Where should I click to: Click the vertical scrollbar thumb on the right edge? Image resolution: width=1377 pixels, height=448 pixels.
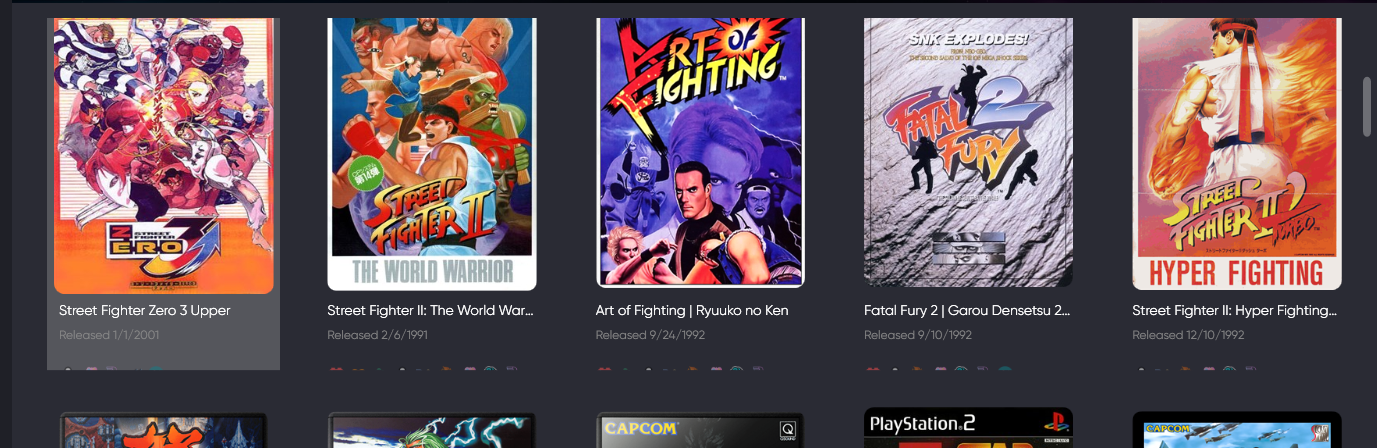pyautogui.click(x=1368, y=105)
